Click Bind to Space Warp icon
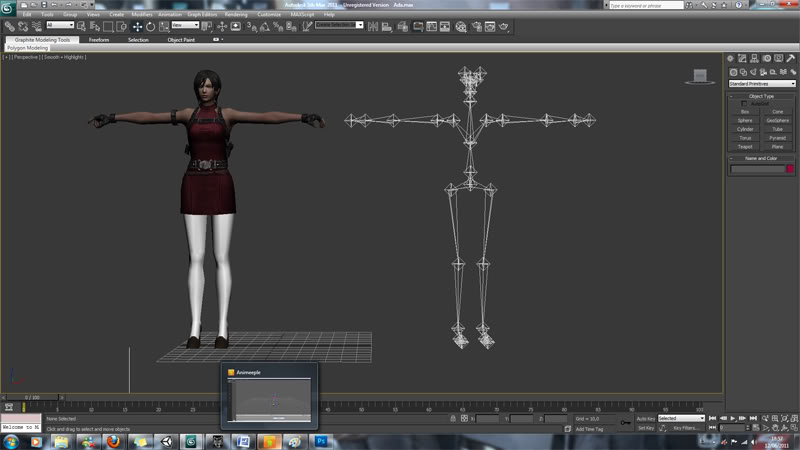 click(37, 26)
